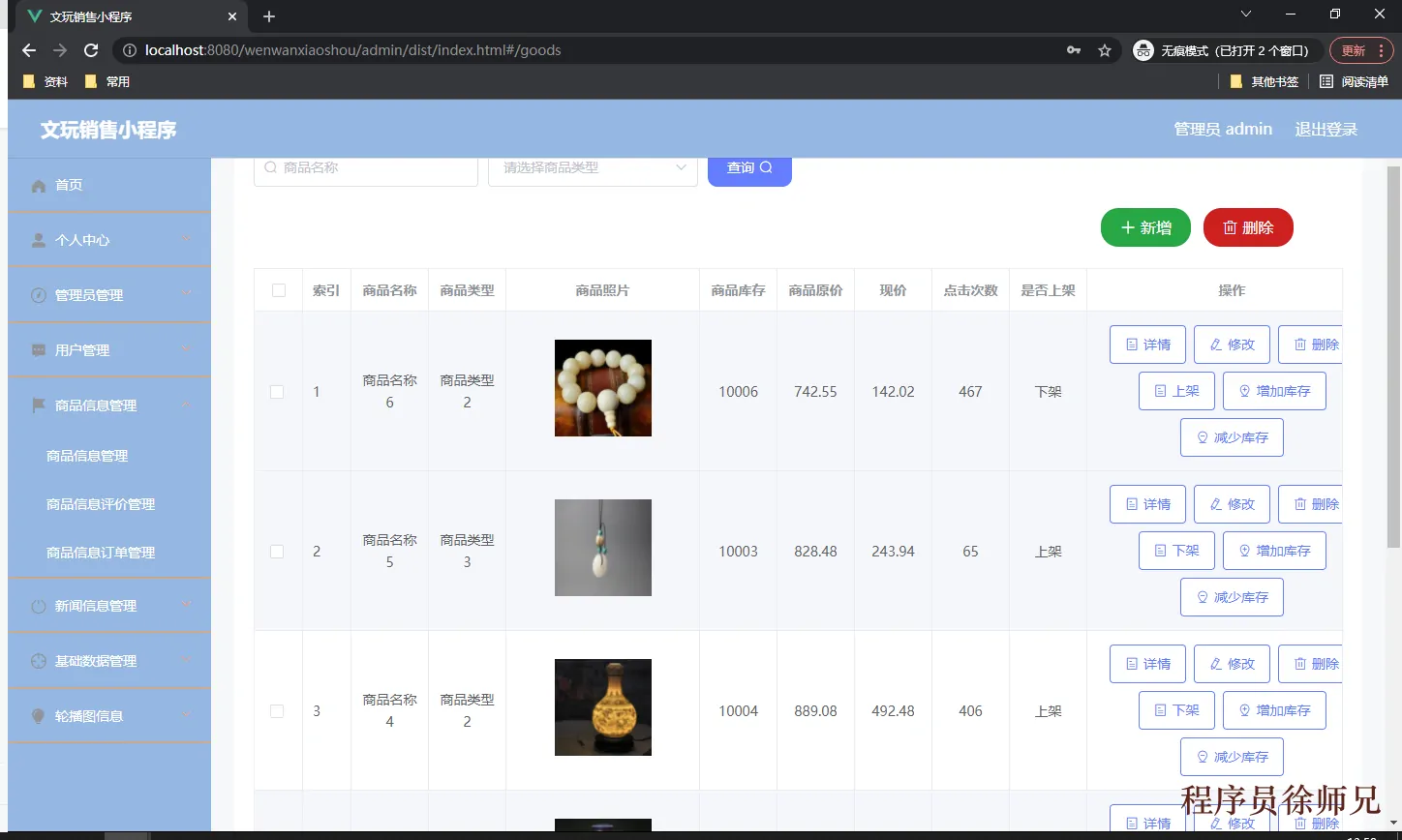1402x840 pixels.
Task: Switch to the 文玩销售小程序 browser tab
Action: pos(131,16)
